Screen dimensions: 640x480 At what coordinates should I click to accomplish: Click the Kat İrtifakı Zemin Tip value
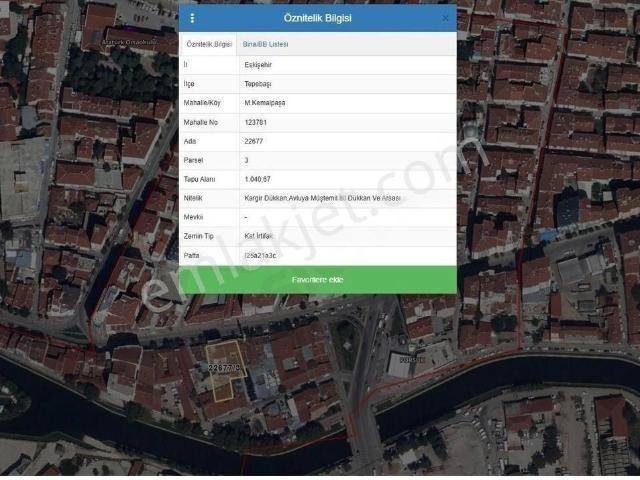pos(261,236)
